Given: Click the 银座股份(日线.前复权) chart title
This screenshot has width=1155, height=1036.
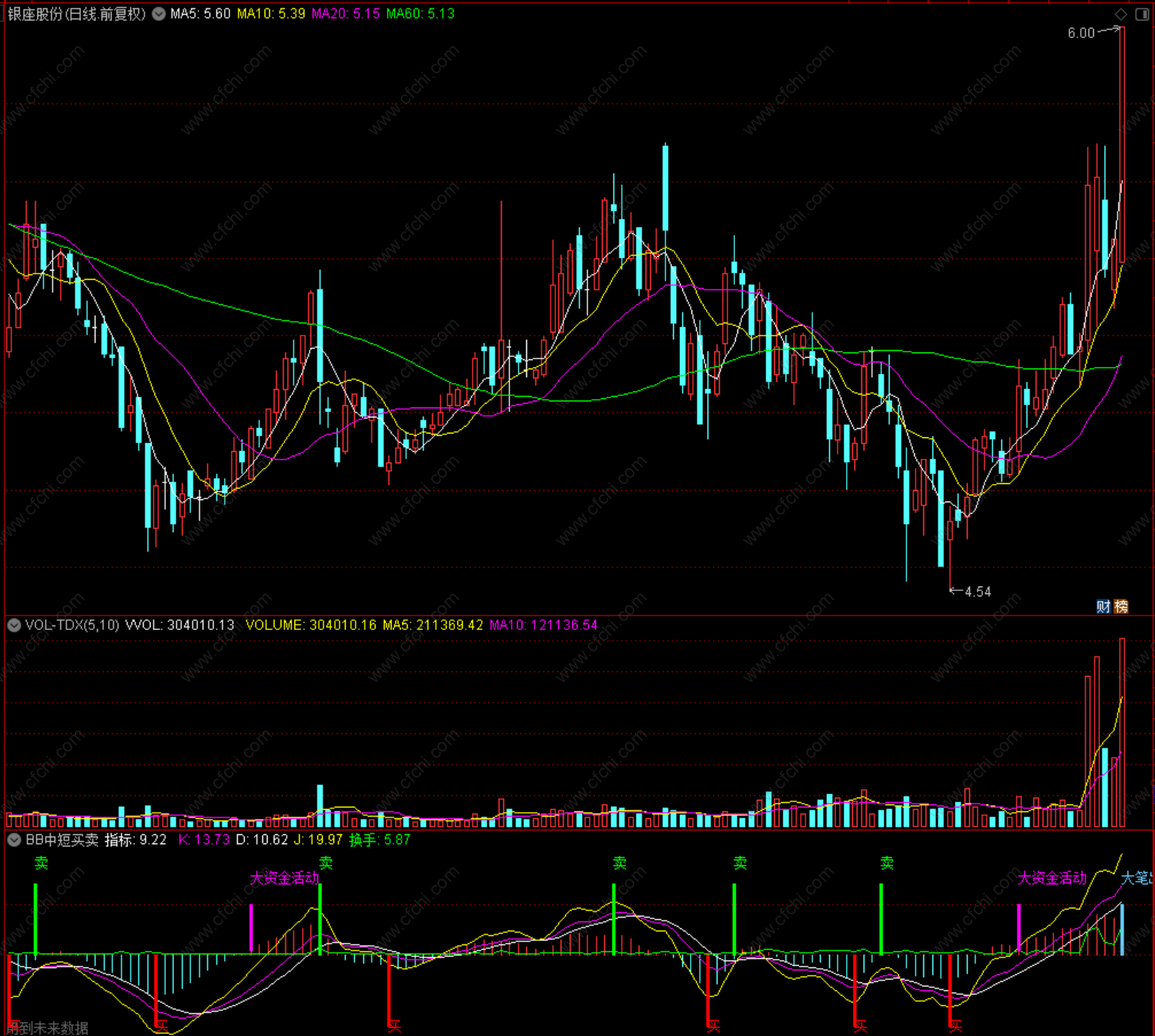Looking at the screenshot, I should [76, 14].
